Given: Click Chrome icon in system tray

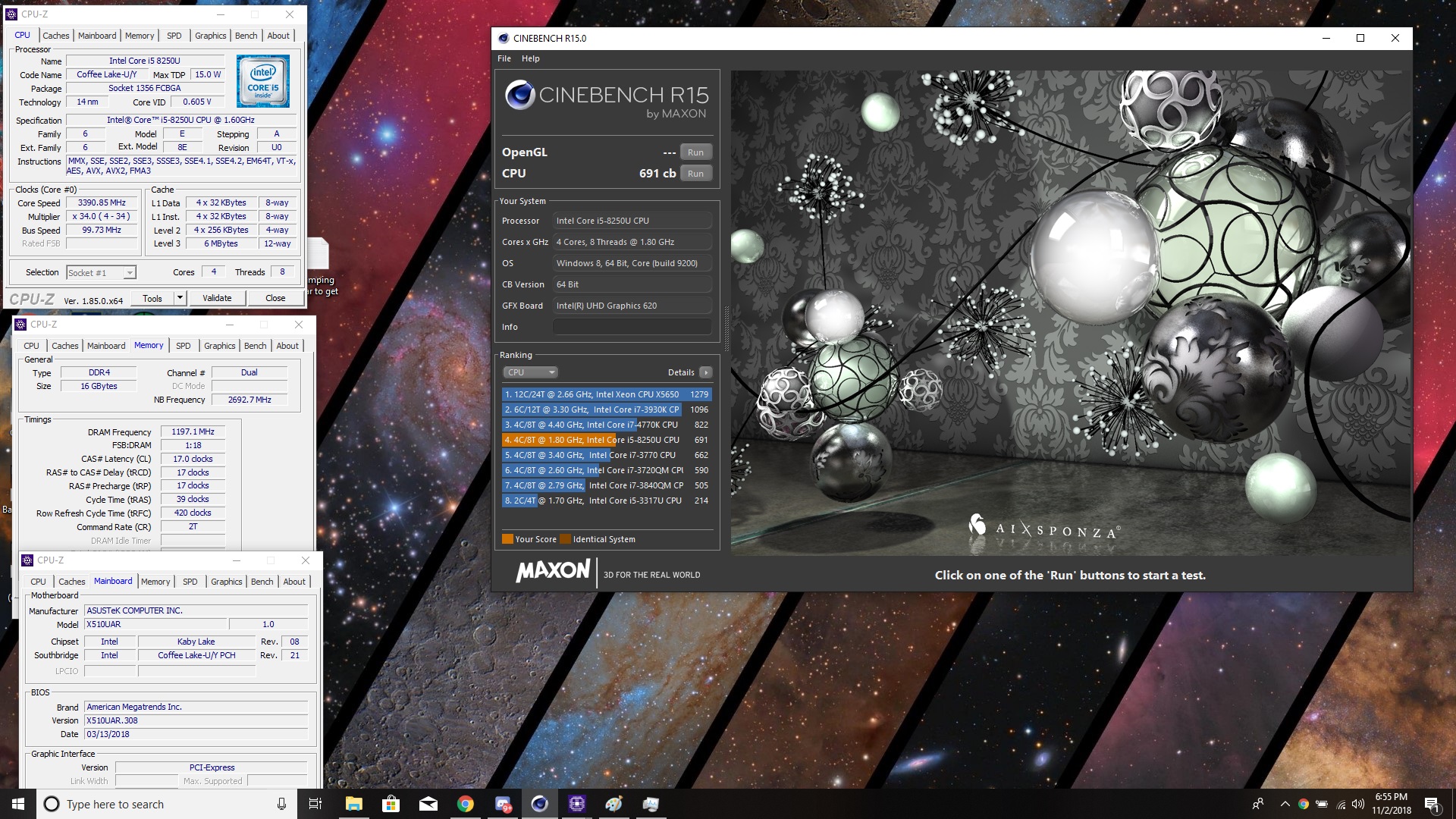Looking at the screenshot, I should (x=1303, y=804).
